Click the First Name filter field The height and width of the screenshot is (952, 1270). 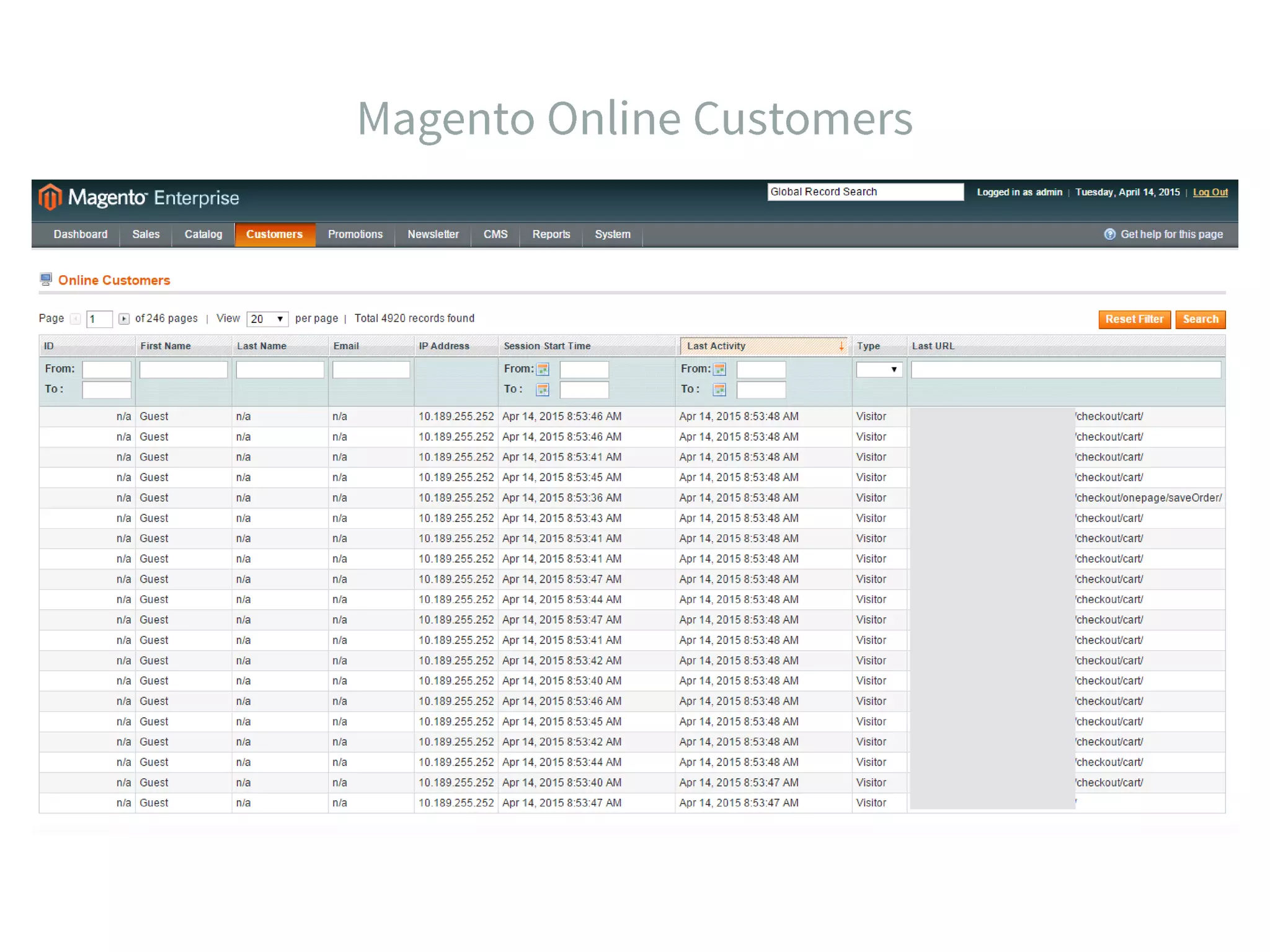click(184, 369)
